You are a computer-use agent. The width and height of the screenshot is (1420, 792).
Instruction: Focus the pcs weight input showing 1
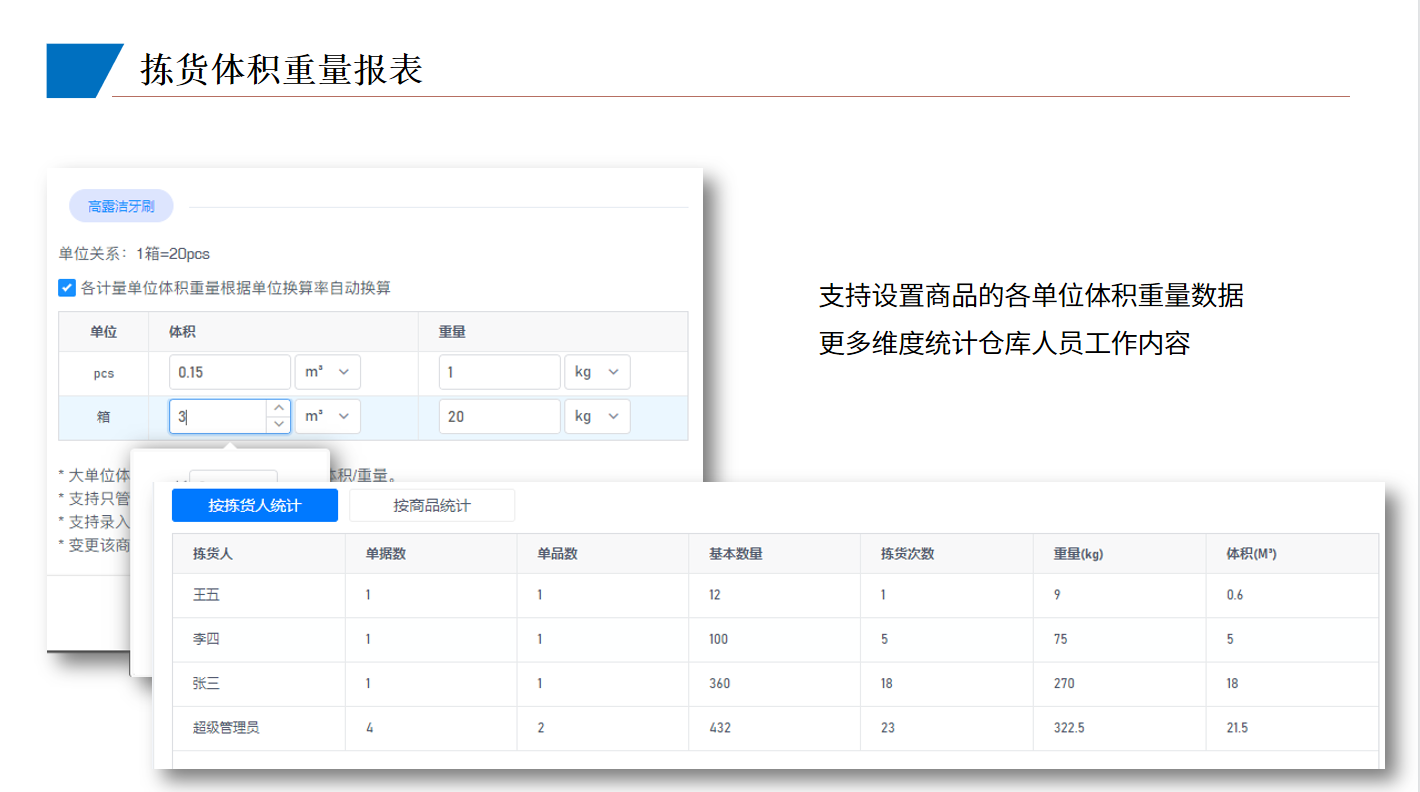[499, 372]
